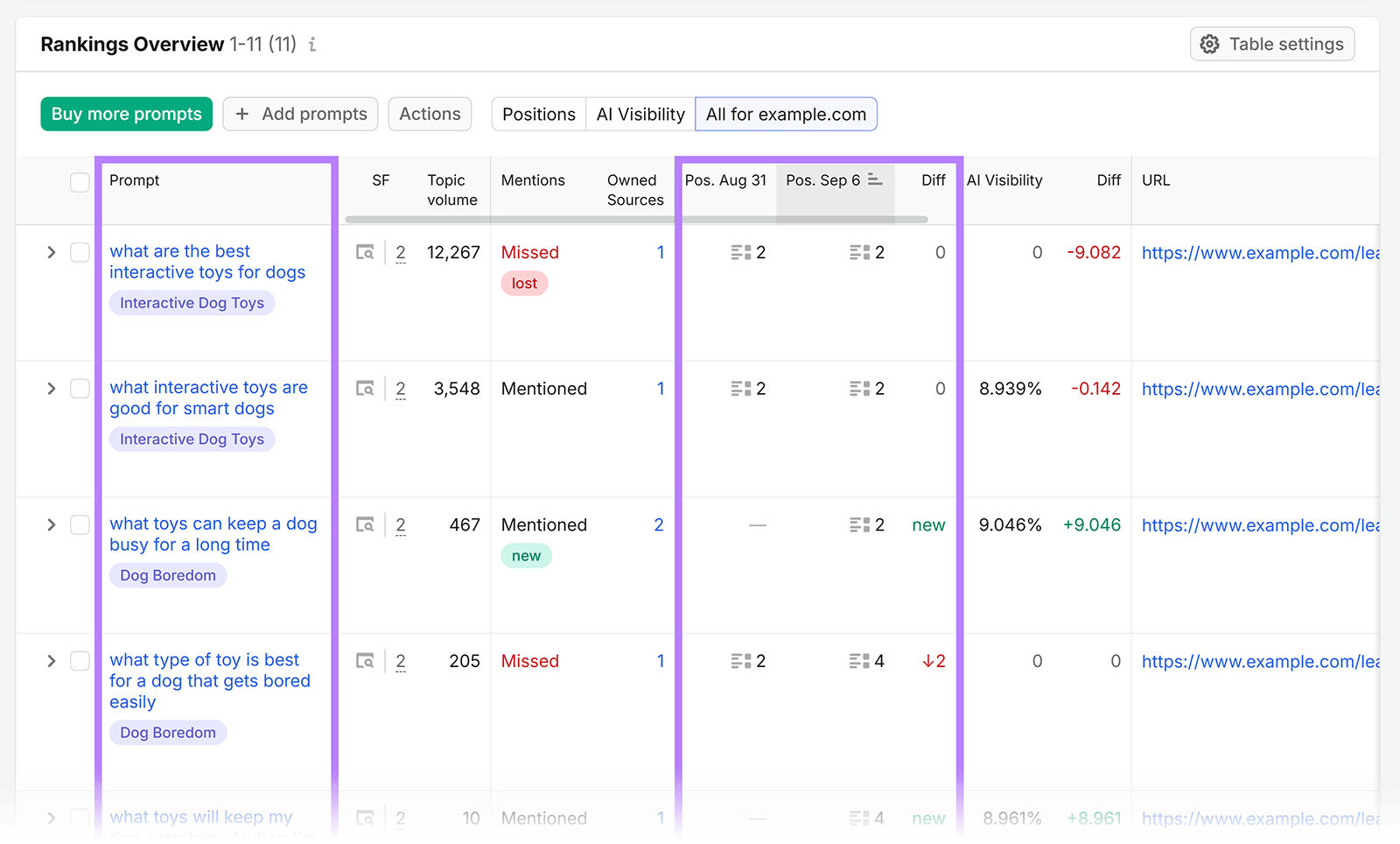Sort by Pos. Sep 6 column icon
This screenshot has width=1400, height=844.
click(875, 179)
